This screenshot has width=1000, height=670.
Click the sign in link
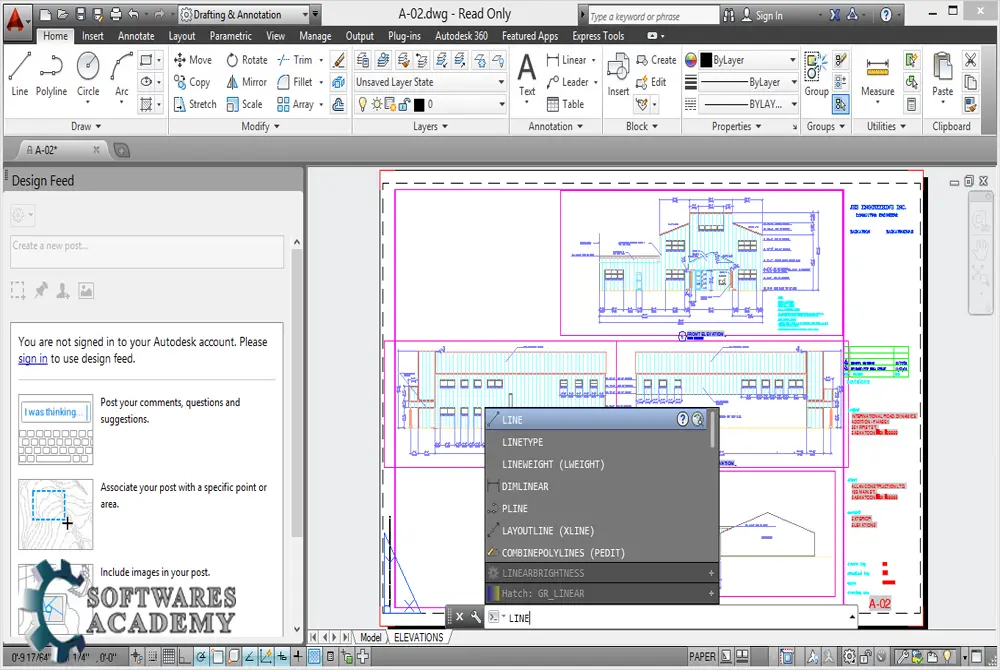tap(33, 358)
